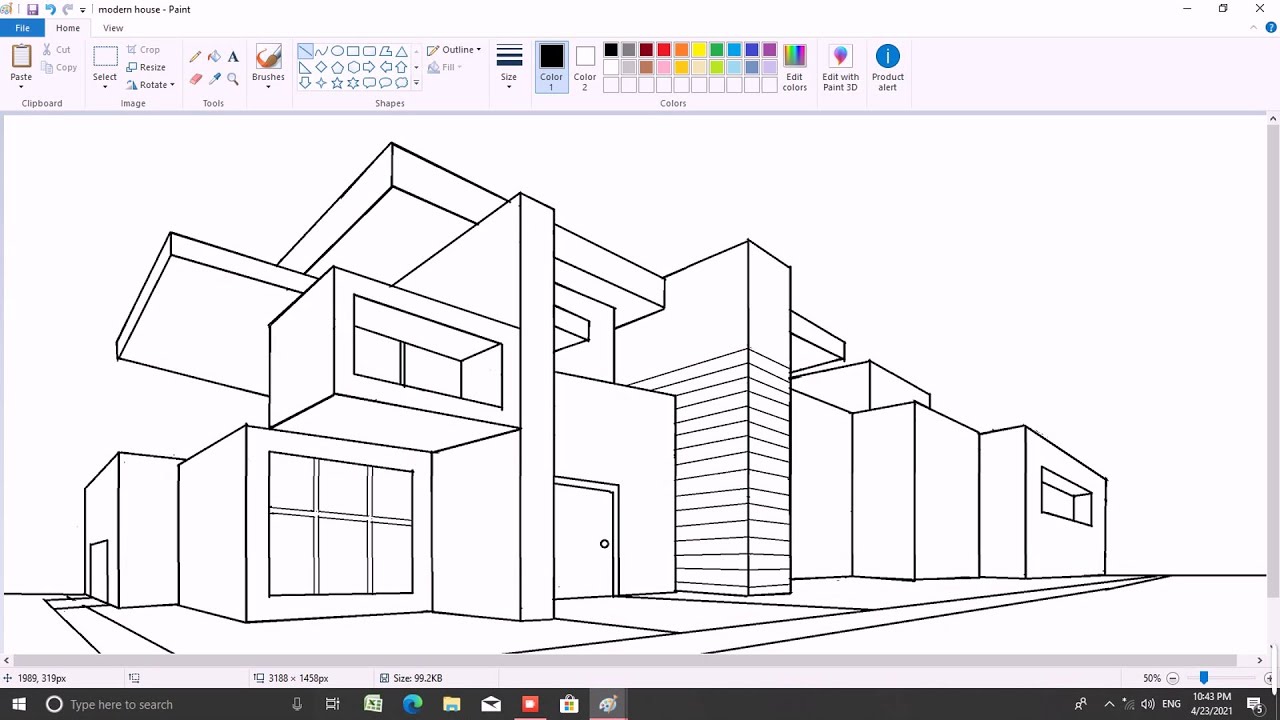The height and width of the screenshot is (720, 1280).
Task: Pick the purple color swatch
Action: coord(770,50)
